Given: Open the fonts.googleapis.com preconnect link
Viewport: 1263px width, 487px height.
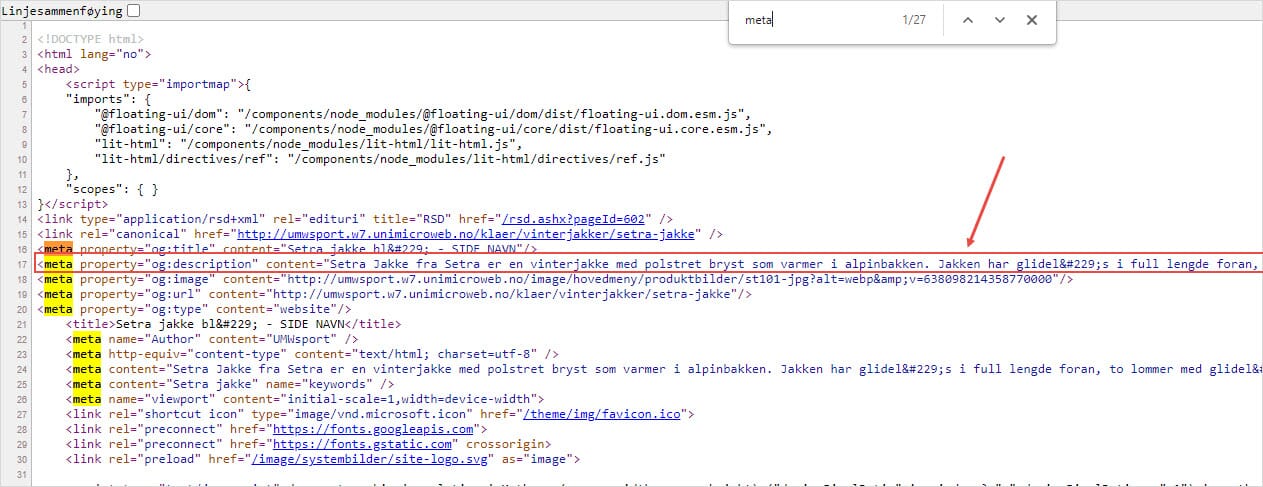Looking at the screenshot, I should pos(347,428).
